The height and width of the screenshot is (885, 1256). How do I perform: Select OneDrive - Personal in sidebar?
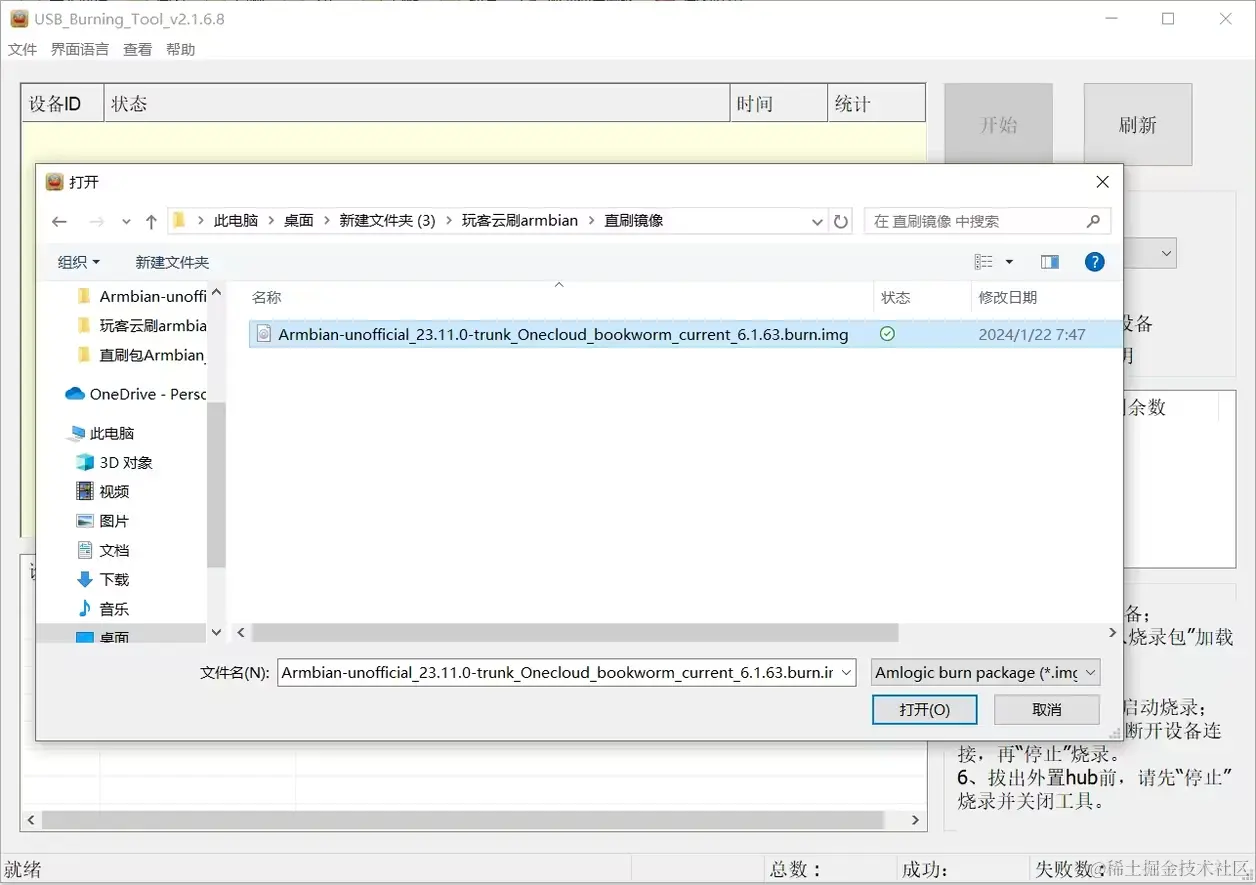[x=135, y=394]
